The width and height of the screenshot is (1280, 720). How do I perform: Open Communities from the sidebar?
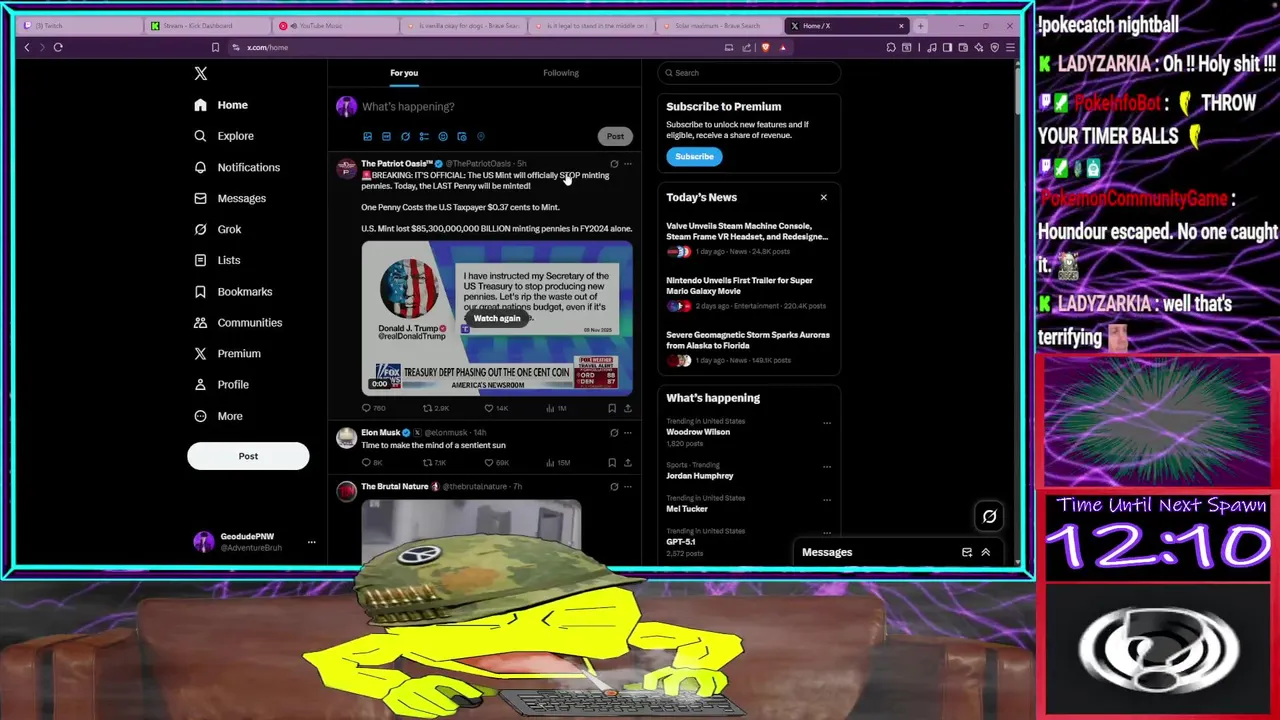pos(238,322)
